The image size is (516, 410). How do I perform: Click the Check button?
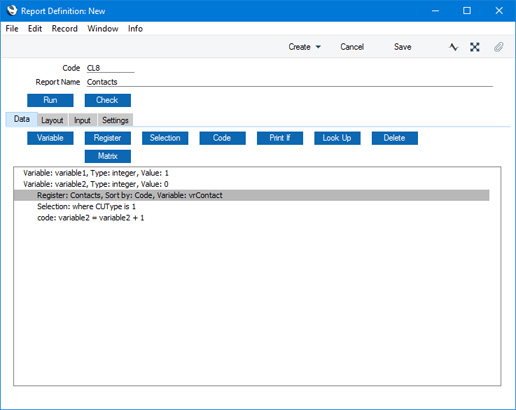point(108,100)
